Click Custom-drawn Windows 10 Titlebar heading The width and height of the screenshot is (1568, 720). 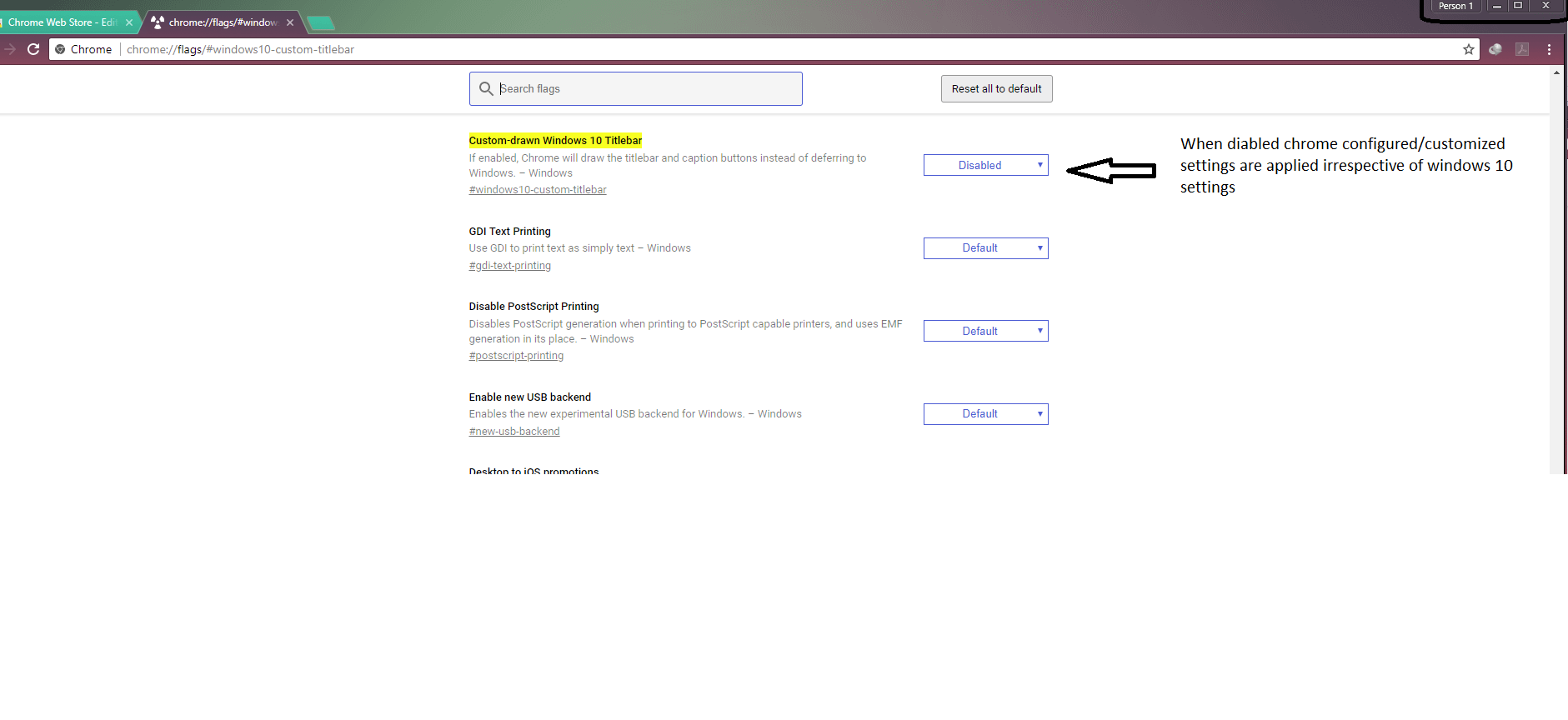(555, 141)
